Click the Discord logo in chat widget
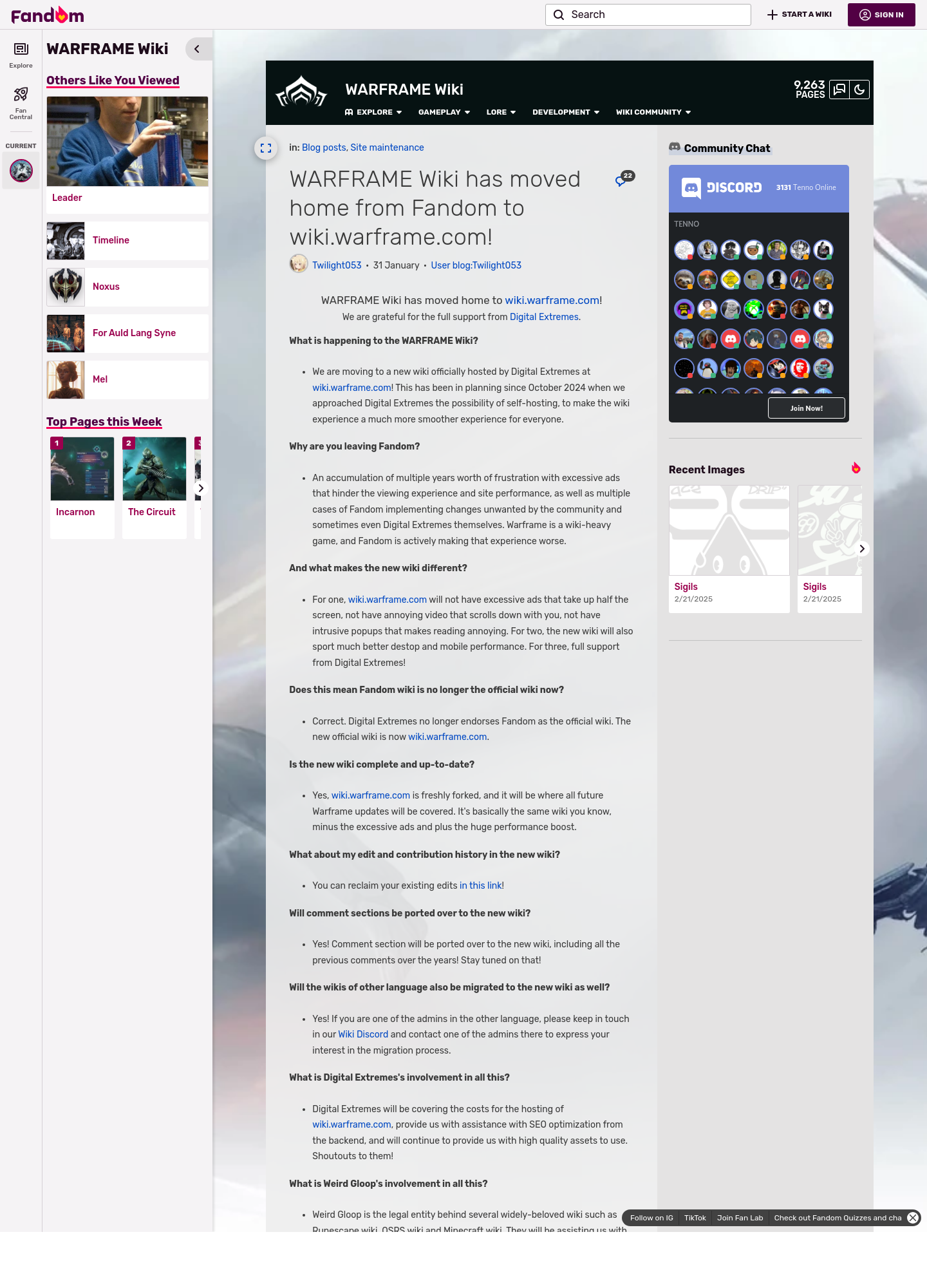This screenshot has height=1288, width=927. click(722, 187)
